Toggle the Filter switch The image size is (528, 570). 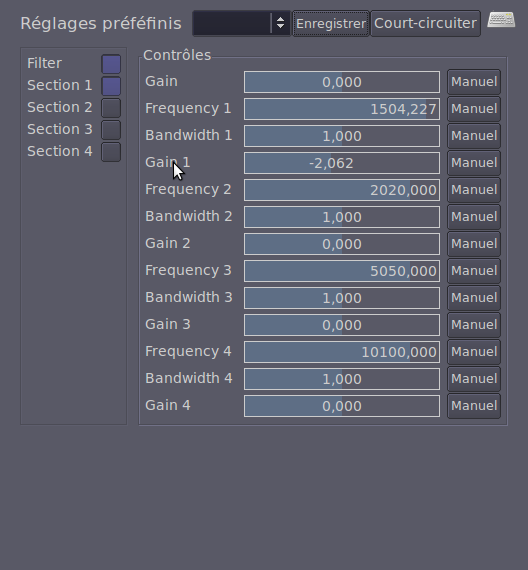point(111,64)
